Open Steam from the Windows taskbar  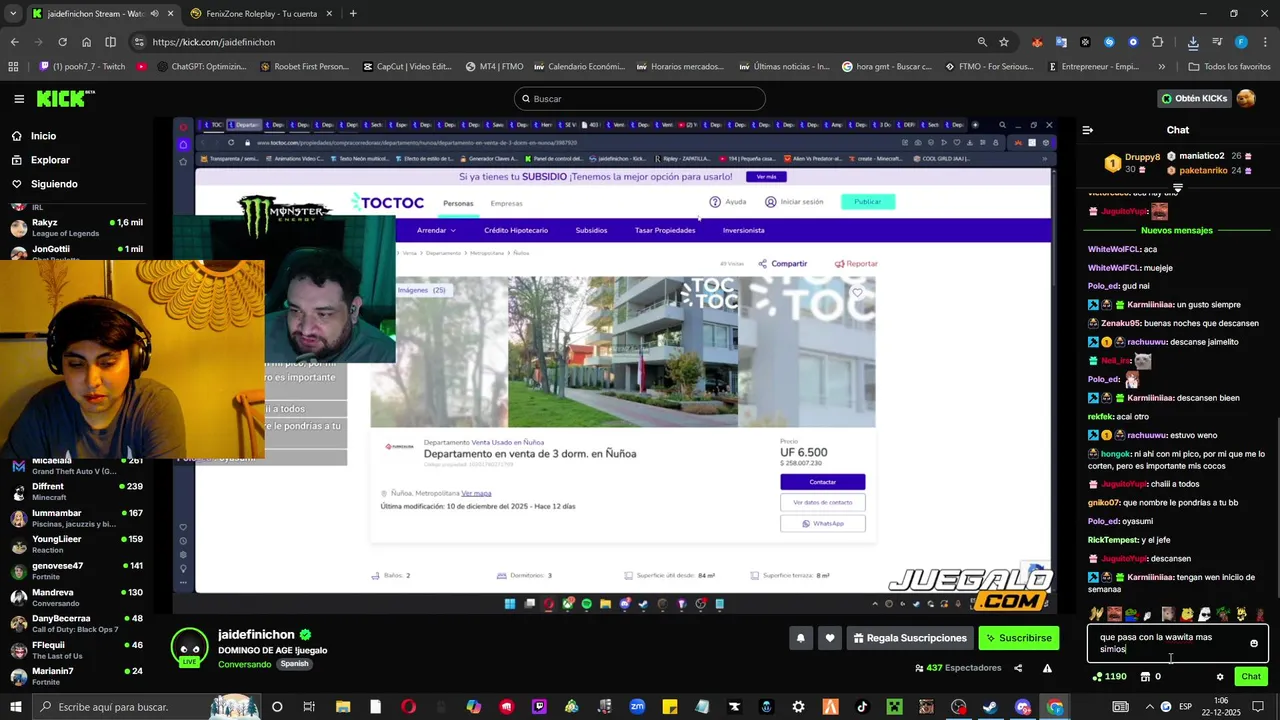989,707
